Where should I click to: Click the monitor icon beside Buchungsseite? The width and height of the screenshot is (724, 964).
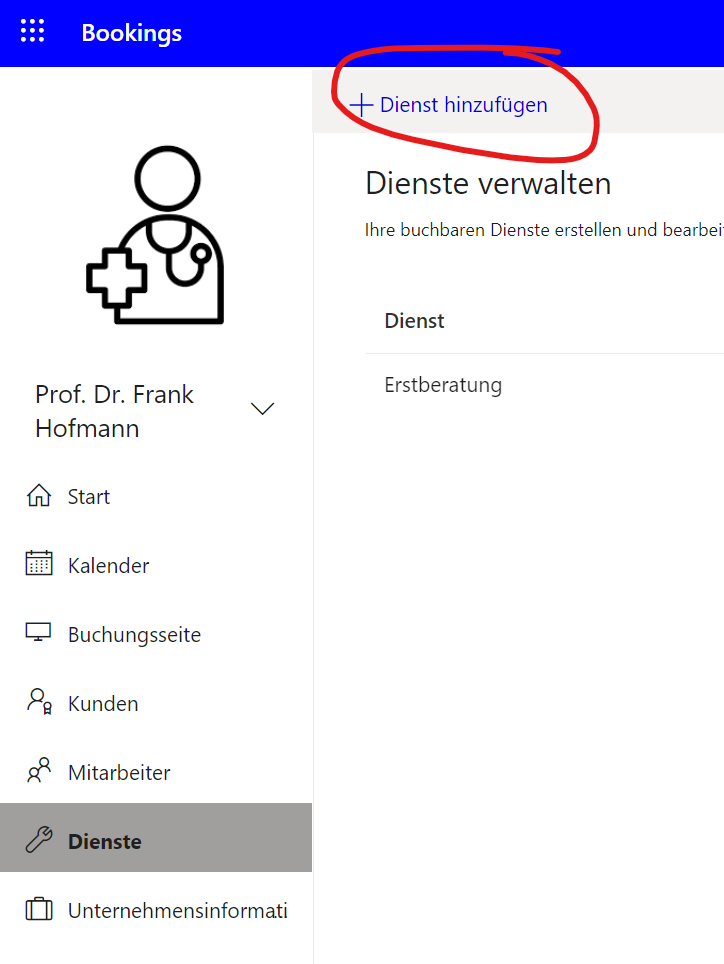click(39, 633)
